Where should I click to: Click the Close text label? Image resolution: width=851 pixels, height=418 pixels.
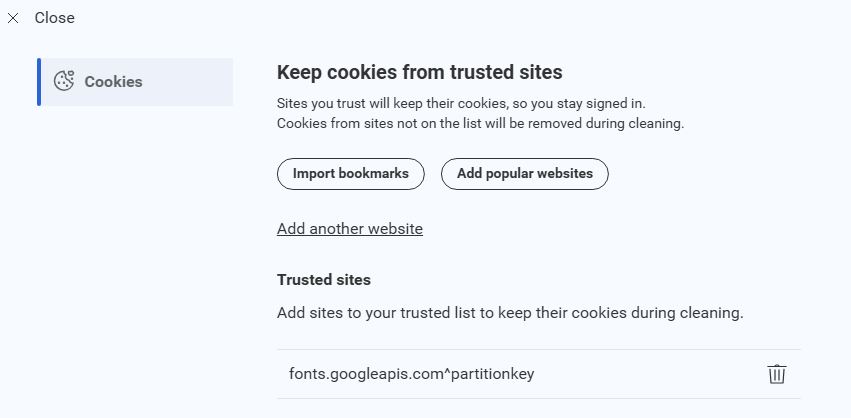pos(54,18)
